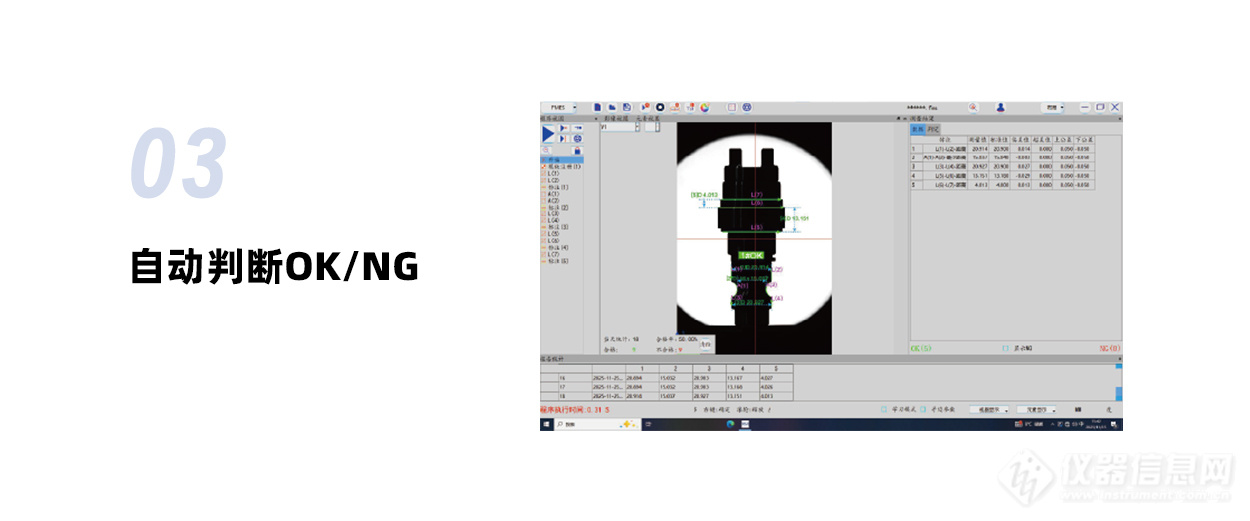Toggle the checkbox between OK(5) and NG(0)
The width and height of the screenshot is (1250, 521).
tap(1005, 348)
